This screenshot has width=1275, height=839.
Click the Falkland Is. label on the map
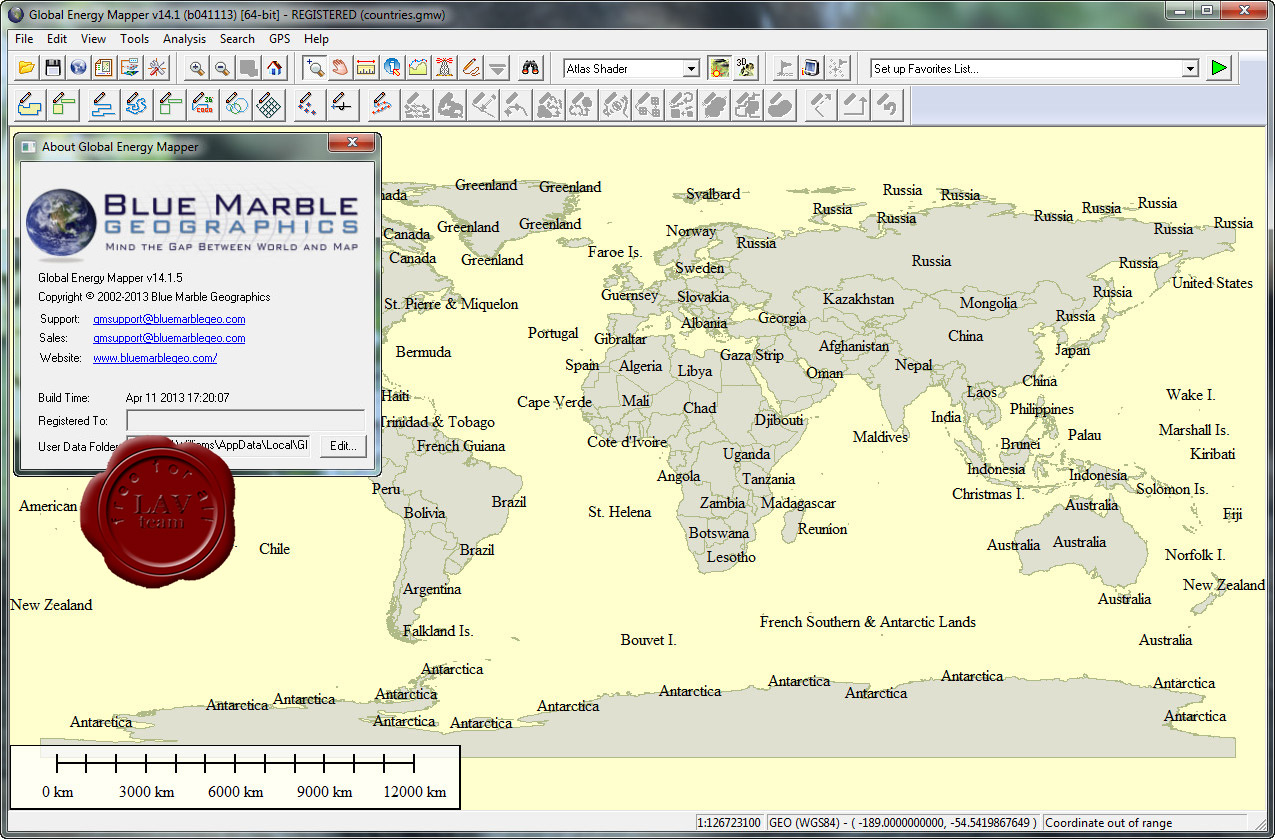pos(438,631)
